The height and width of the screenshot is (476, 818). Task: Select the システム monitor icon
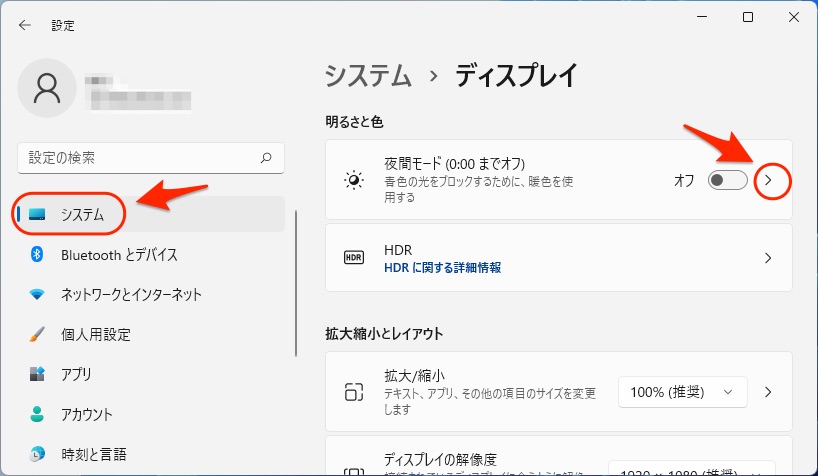click(37, 214)
